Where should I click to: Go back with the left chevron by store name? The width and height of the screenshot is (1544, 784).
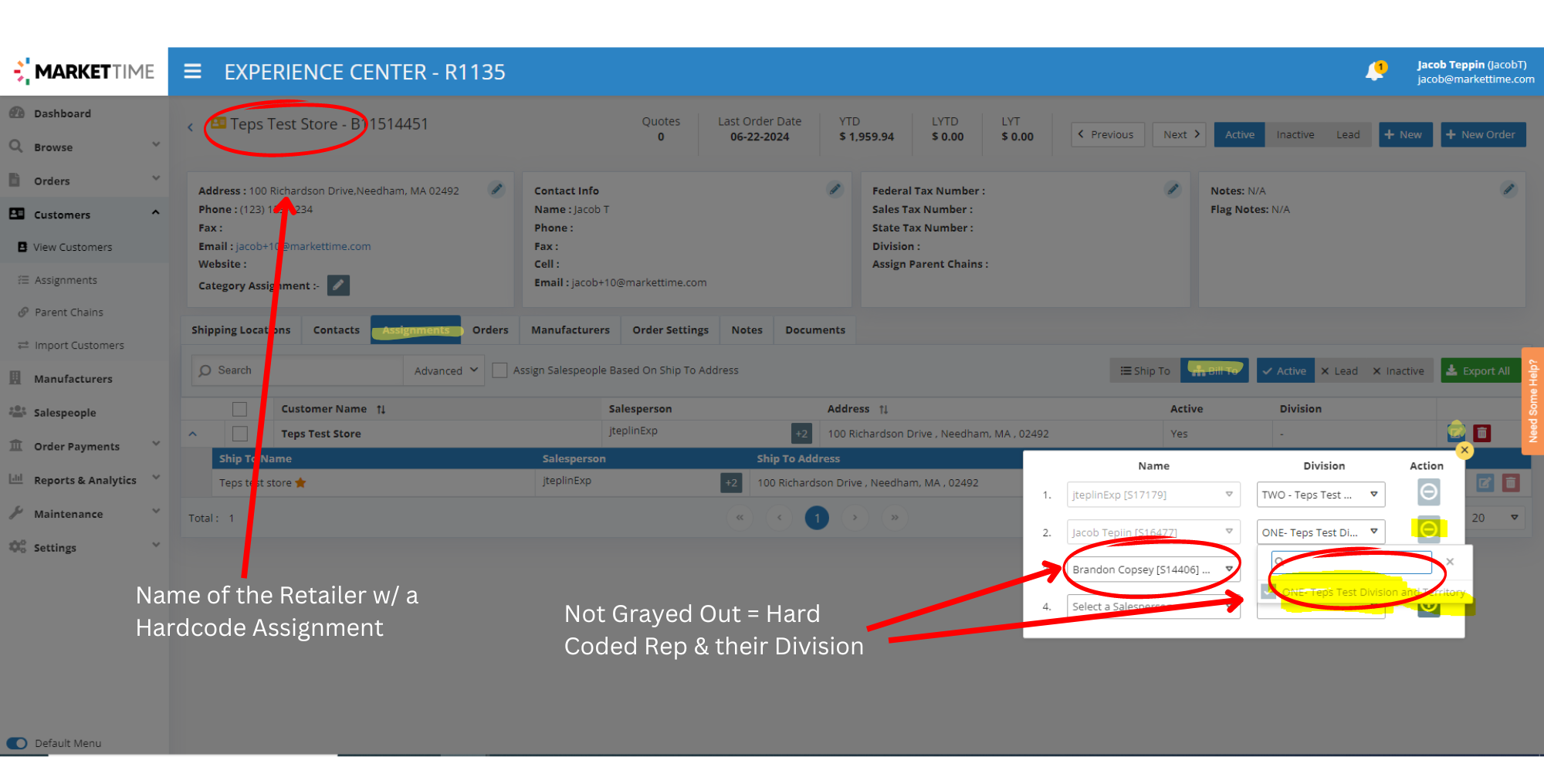click(191, 127)
